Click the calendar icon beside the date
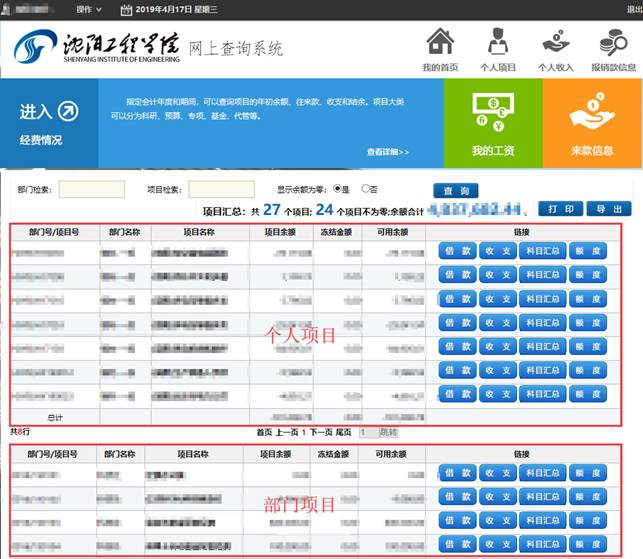 point(125,10)
